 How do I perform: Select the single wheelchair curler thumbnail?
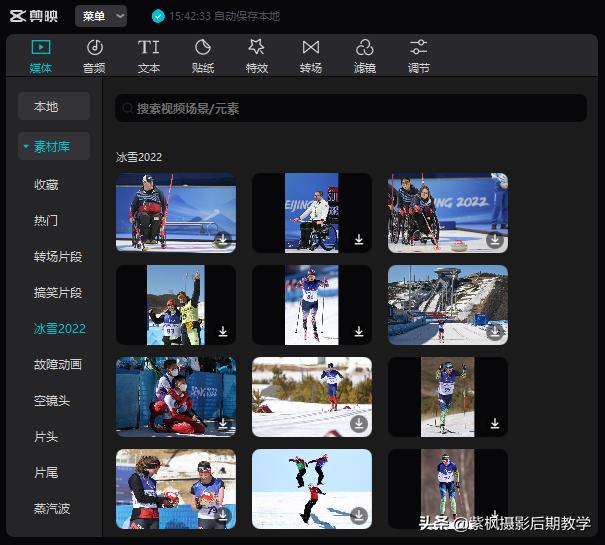(x=176, y=213)
